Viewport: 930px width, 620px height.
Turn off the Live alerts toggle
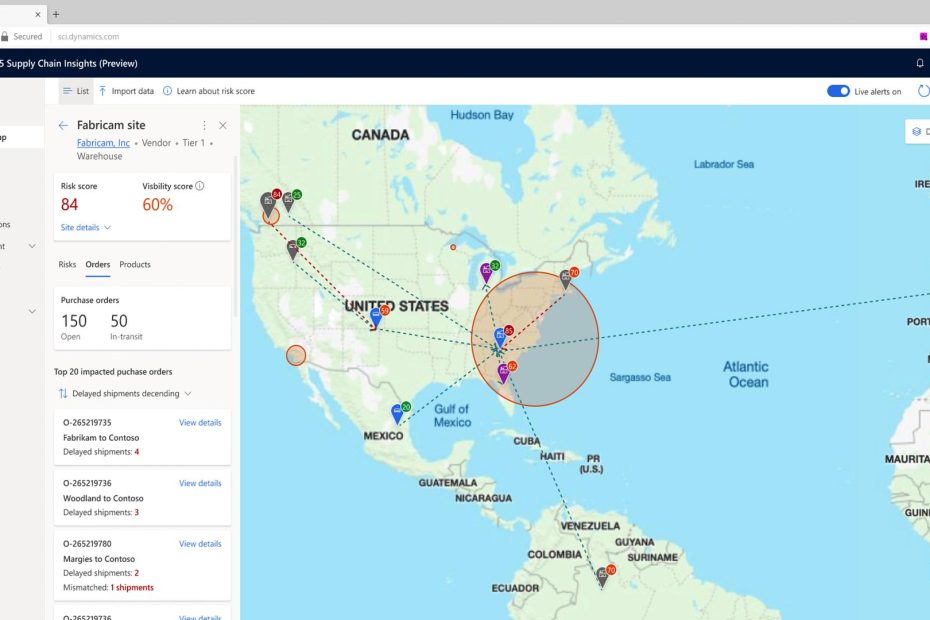pyautogui.click(x=838, y=91)
